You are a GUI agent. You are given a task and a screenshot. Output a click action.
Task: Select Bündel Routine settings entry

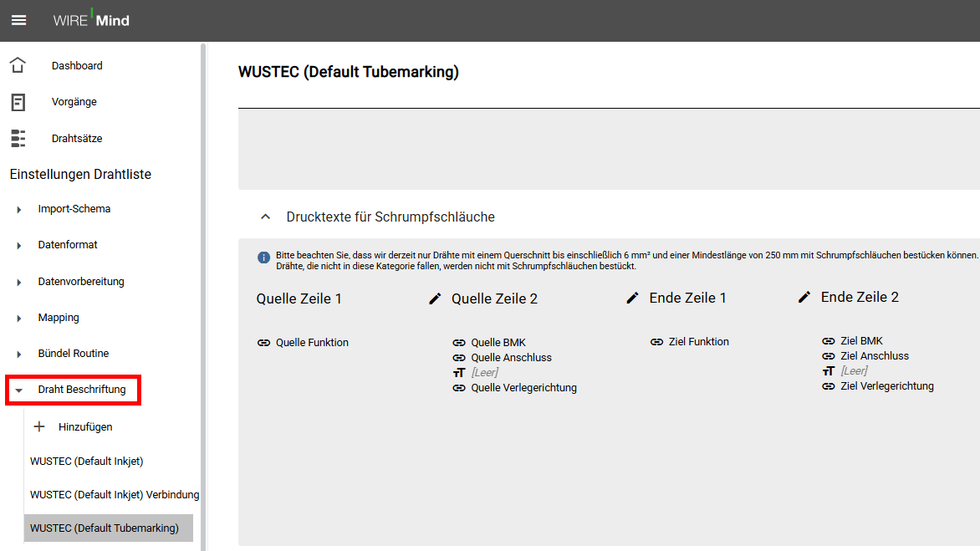tap(73, 354)
